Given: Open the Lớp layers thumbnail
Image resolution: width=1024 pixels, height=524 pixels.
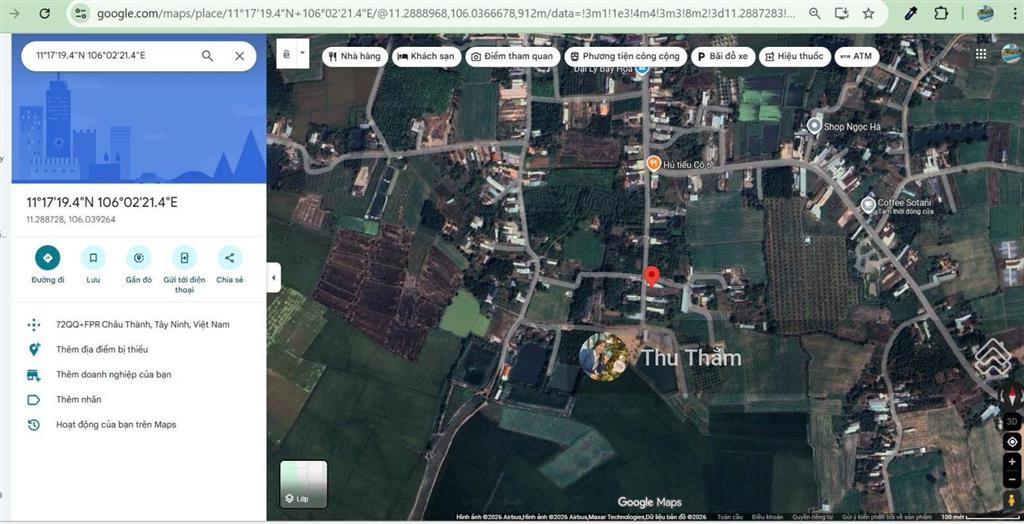Looking at the screenshot, I should (304, 484).
